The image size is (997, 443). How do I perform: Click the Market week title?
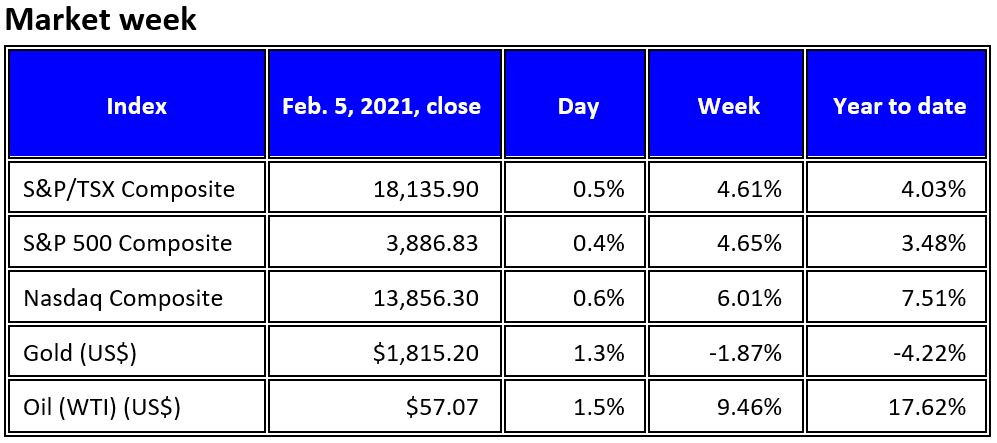point(101,20)
